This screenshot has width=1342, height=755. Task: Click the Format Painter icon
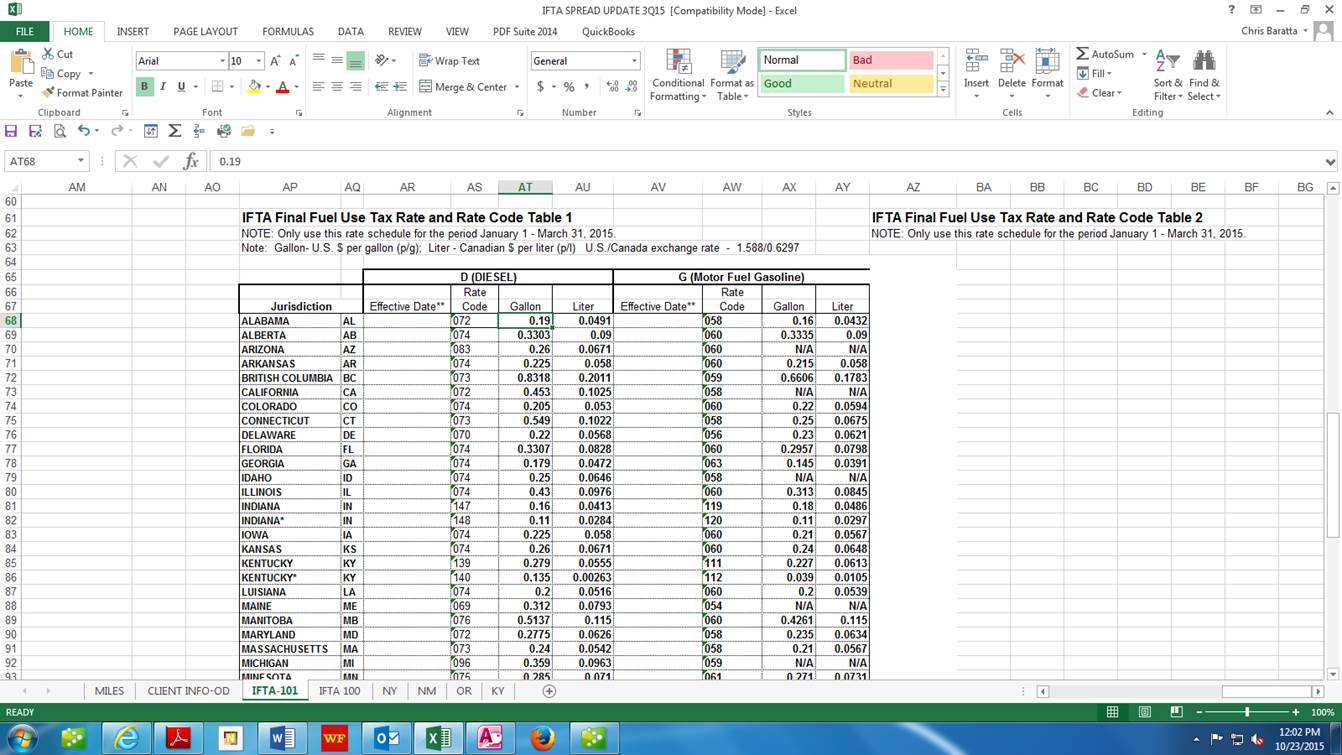point(49,93)
